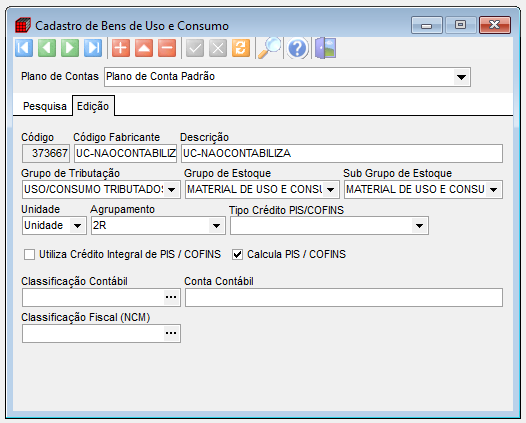Open help with question mark icon
Viewport: 526px width, 423px height.
[298, 48]
